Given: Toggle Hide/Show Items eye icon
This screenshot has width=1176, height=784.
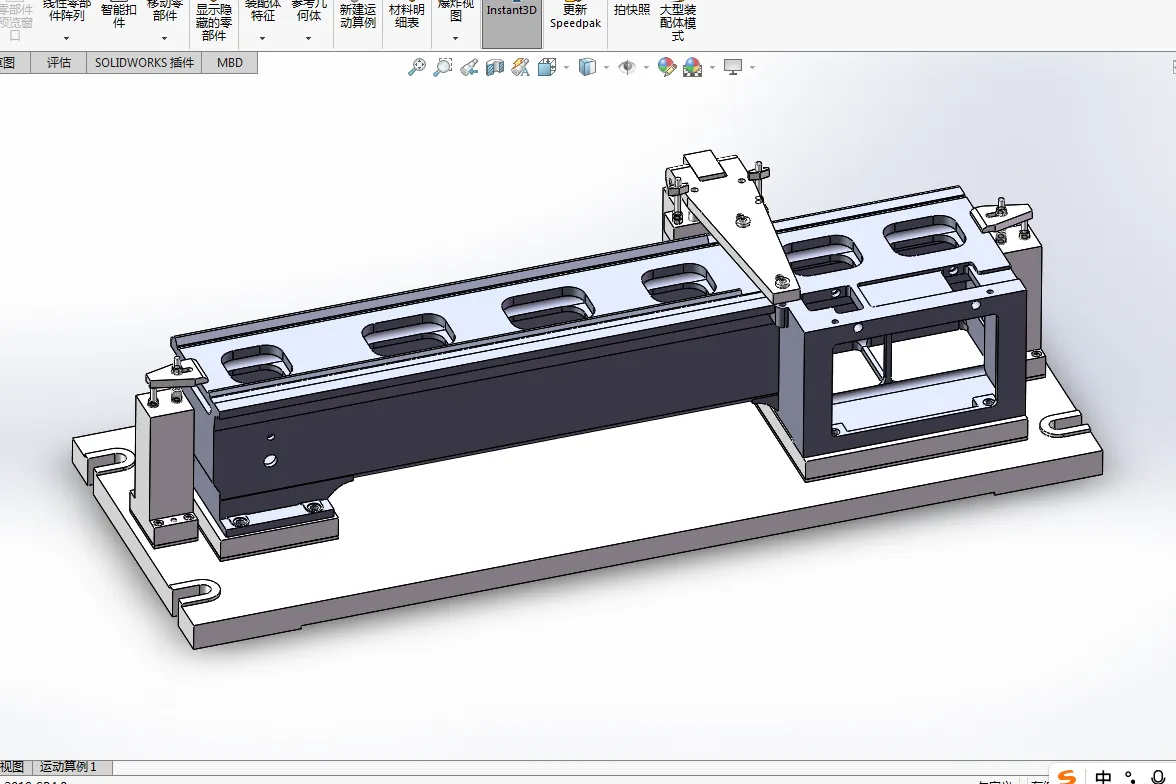Looking at the screenshot, I should point(627,68).
